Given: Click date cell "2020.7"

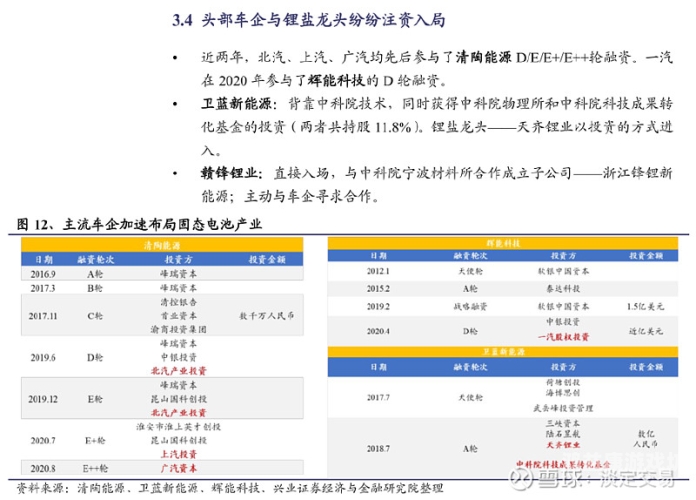Looking at the screenshot, I should [x=43, y=440].
